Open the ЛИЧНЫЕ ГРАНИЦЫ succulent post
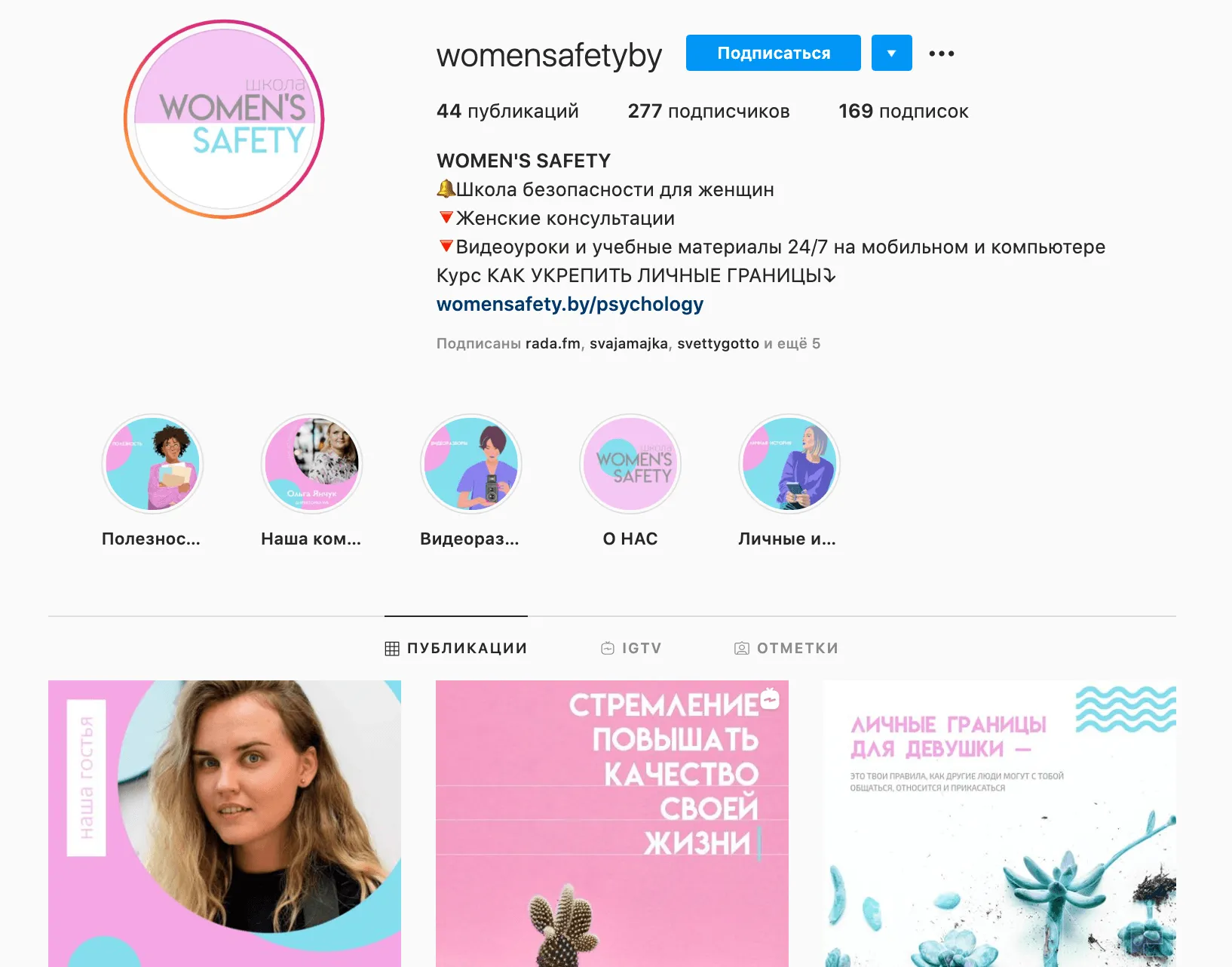Screen dimensions: 1232x967 [1000, 824]
